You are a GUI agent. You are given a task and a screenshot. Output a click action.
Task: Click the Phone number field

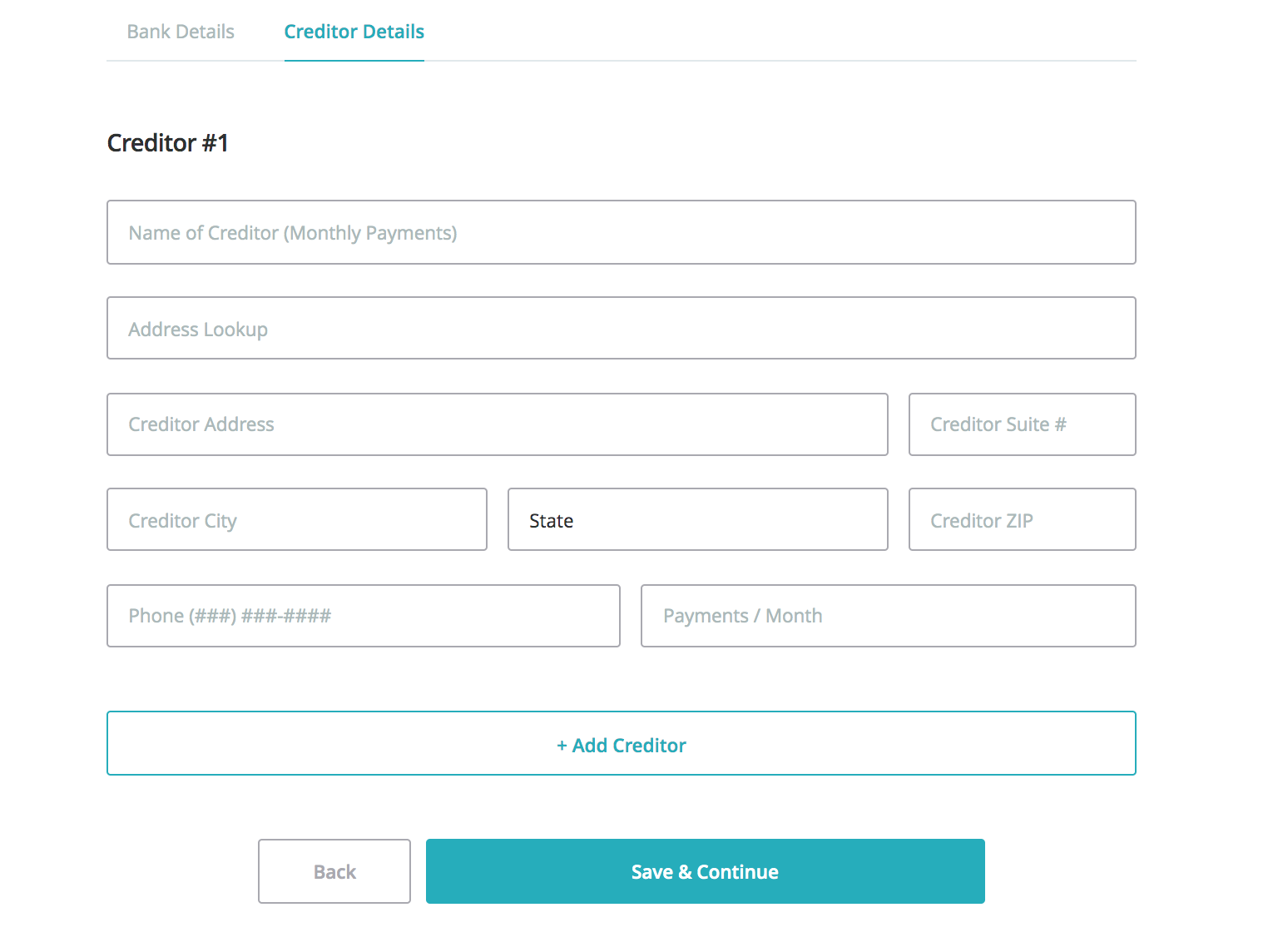pos(363,616)
